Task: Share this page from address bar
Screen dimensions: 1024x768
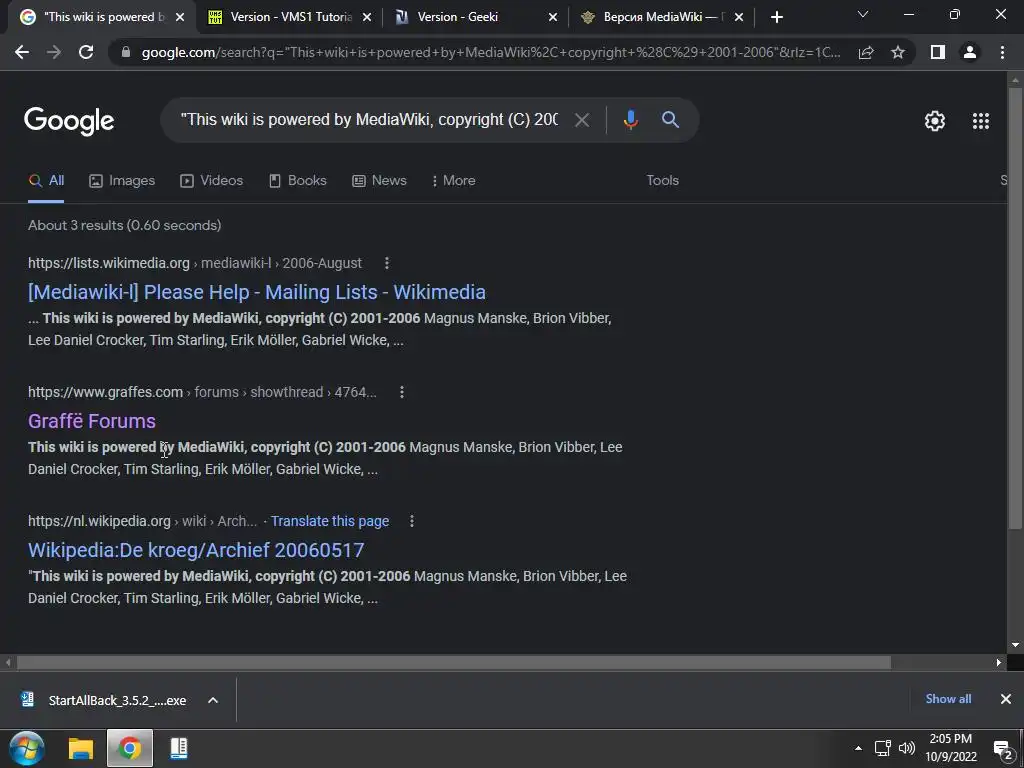Action: (x=866, y=52)
